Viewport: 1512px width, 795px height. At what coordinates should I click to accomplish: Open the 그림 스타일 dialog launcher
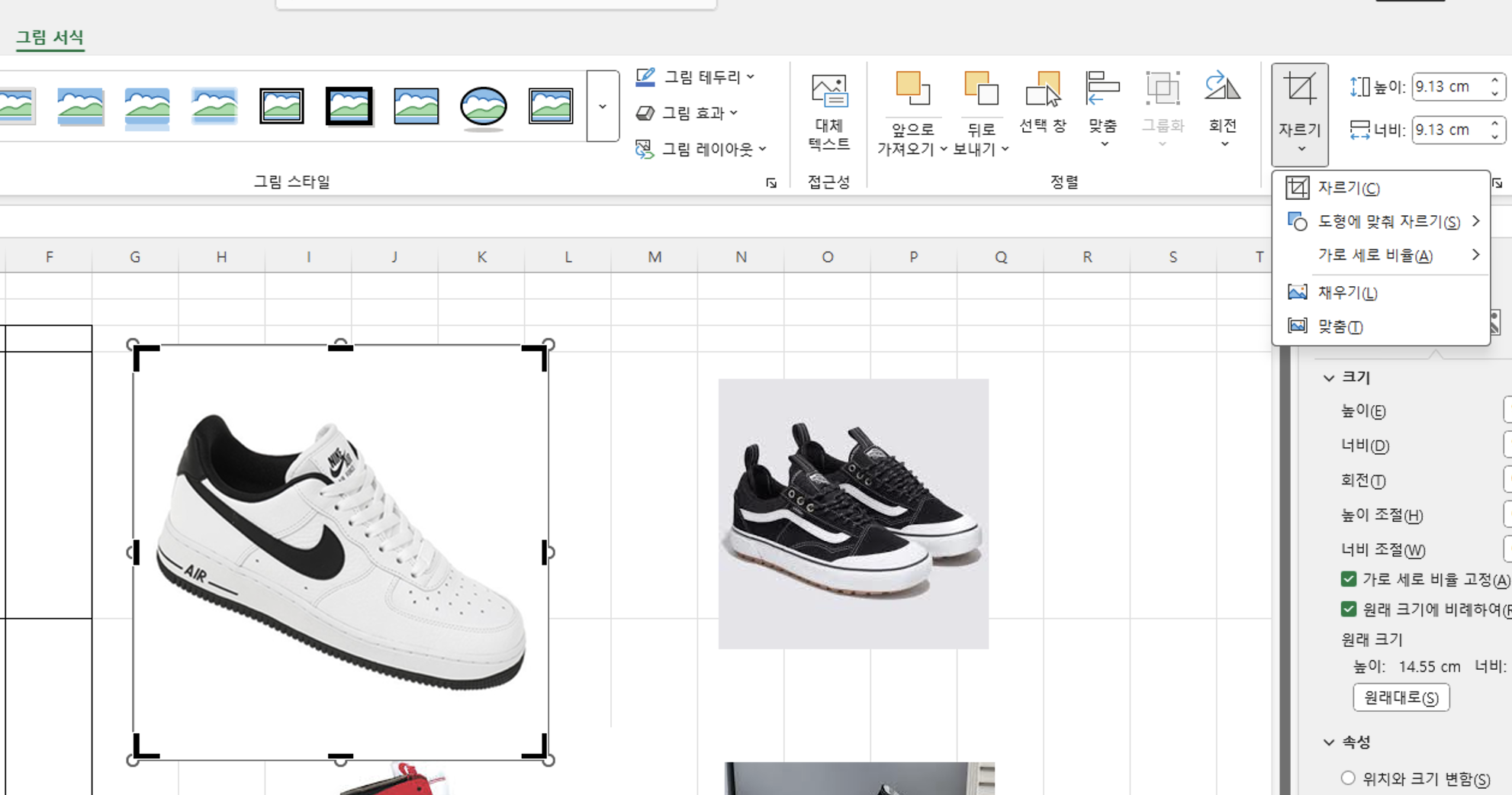pos(771,183)
